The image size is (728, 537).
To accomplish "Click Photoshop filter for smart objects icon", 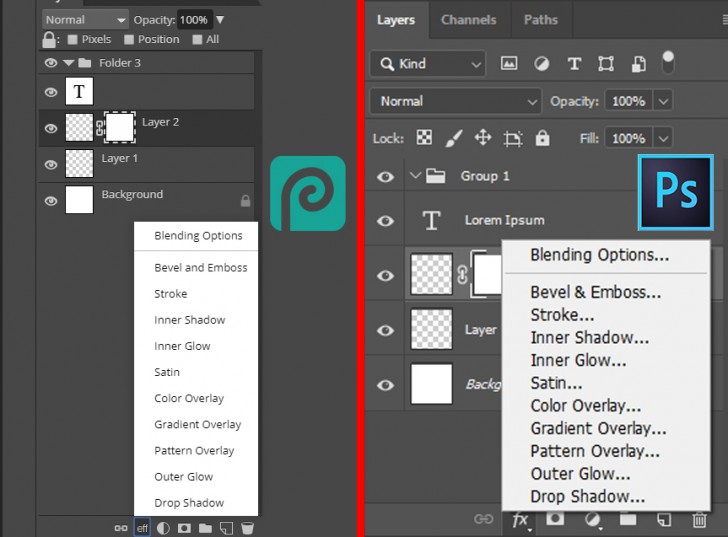I will [638, 64].
